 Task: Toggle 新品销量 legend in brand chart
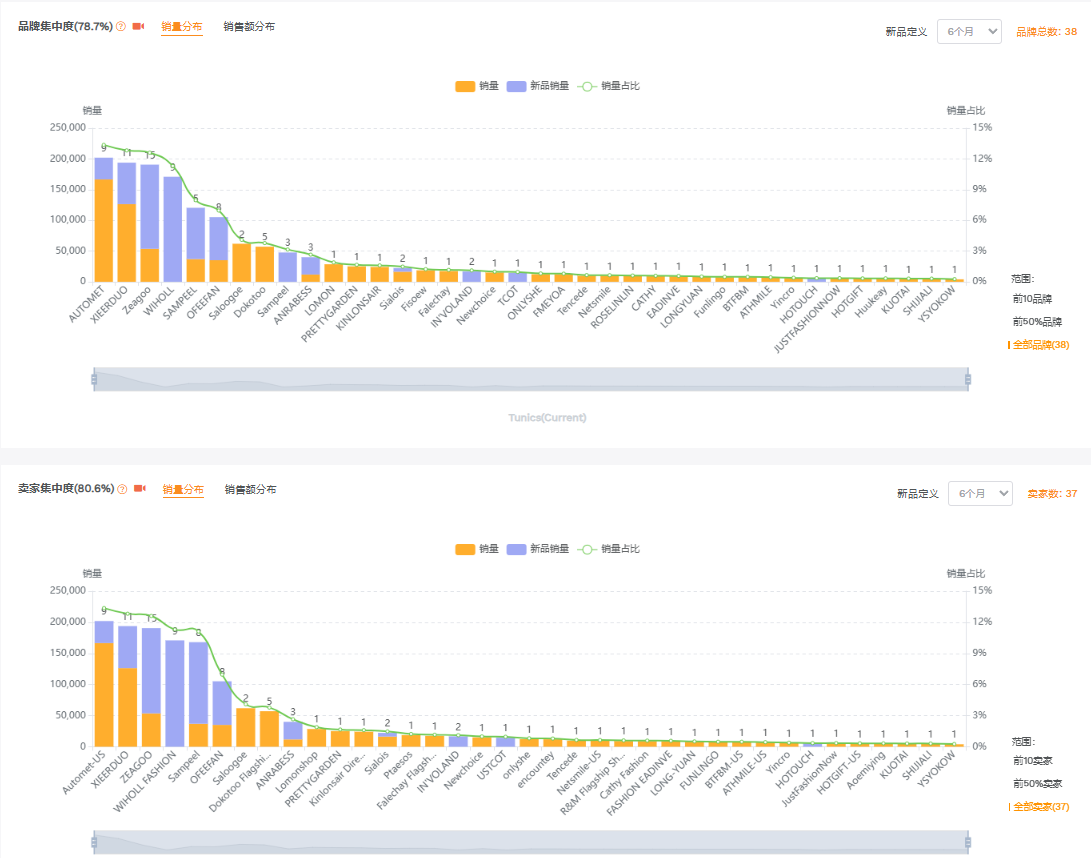click(x=537, y=86)
